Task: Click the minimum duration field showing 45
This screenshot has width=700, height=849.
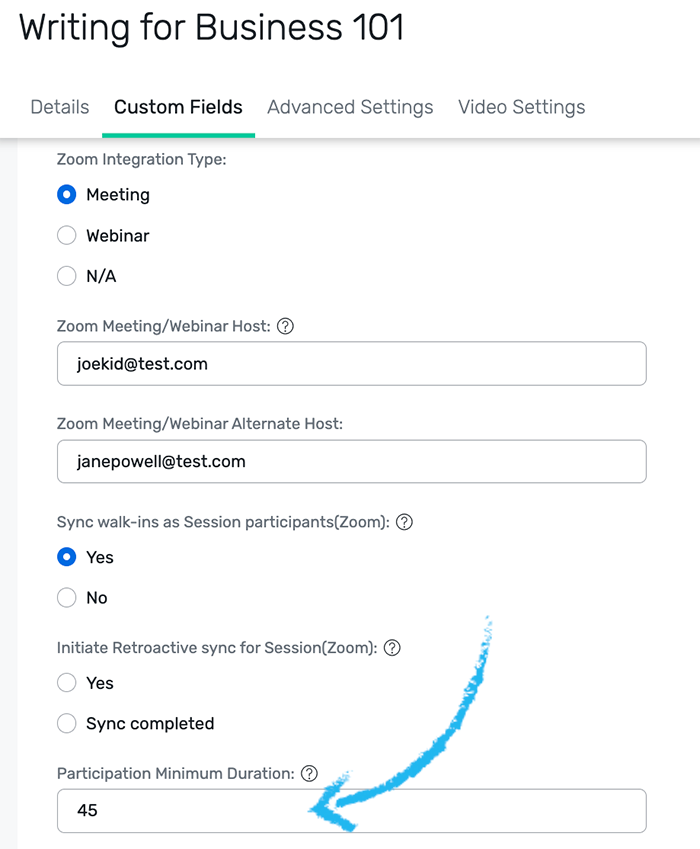Action: 351,811
